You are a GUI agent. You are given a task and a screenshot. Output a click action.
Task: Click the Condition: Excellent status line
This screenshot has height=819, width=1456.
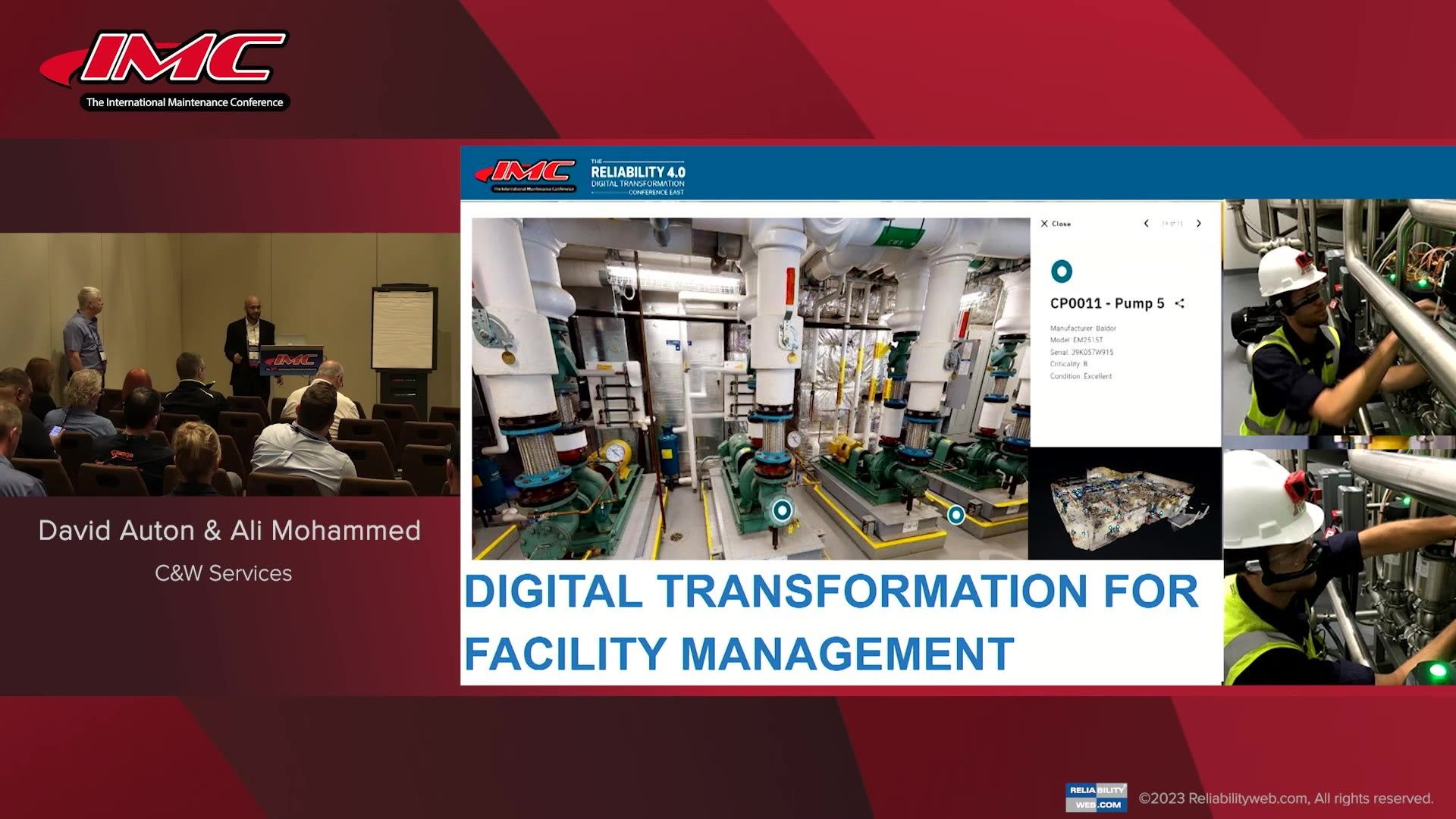click(1081, 376)
